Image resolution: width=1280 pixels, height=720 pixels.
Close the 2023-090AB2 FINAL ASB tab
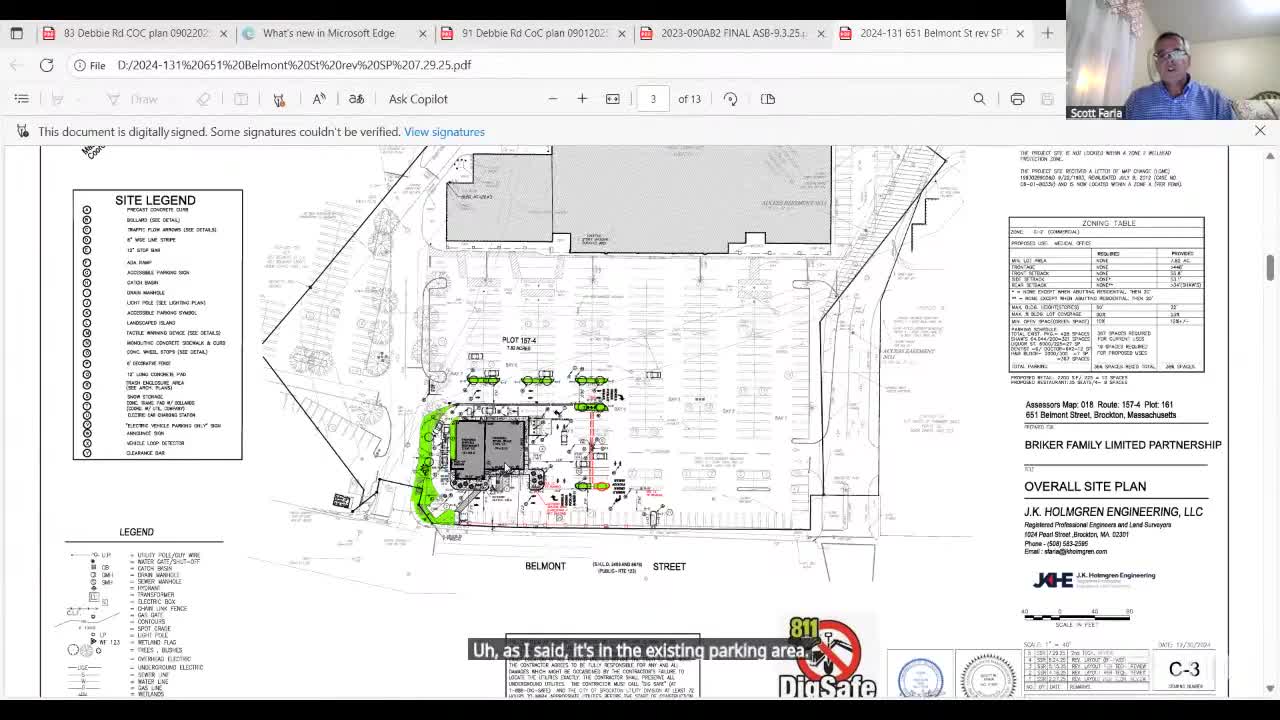pyautogui.click(x=821, y=33)
